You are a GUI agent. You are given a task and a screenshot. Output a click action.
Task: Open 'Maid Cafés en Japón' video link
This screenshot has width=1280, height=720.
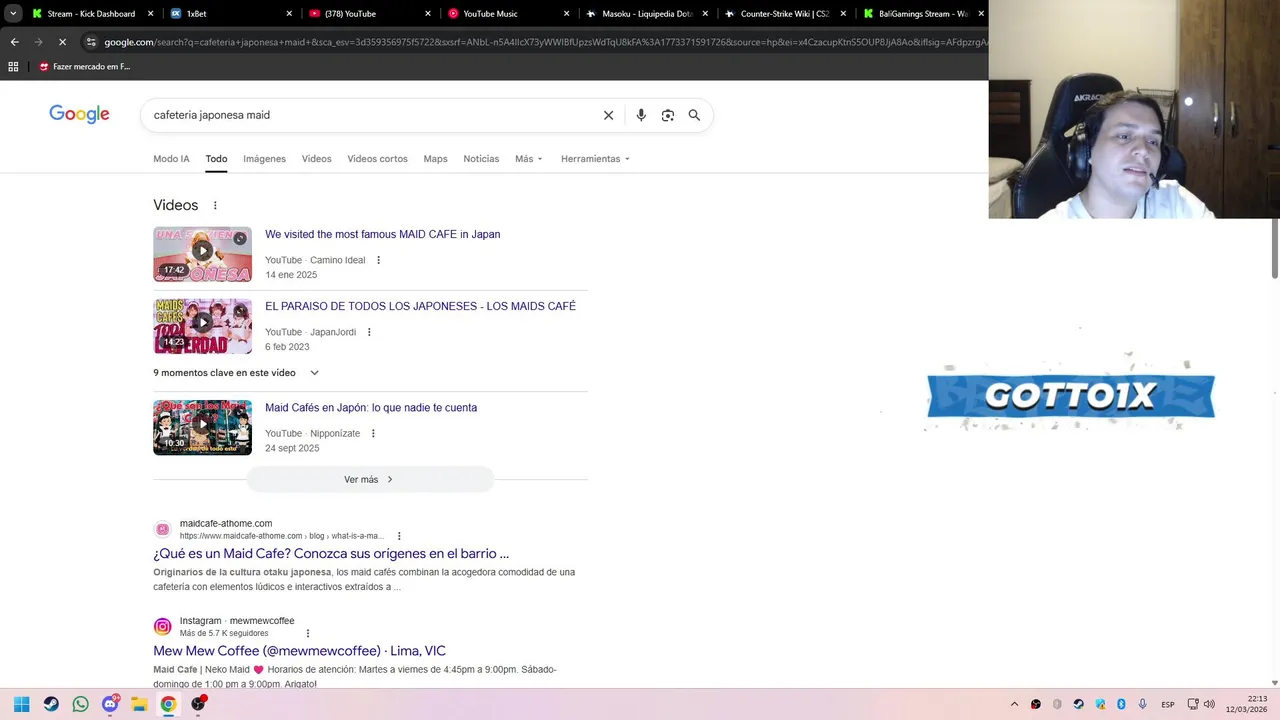371,408
